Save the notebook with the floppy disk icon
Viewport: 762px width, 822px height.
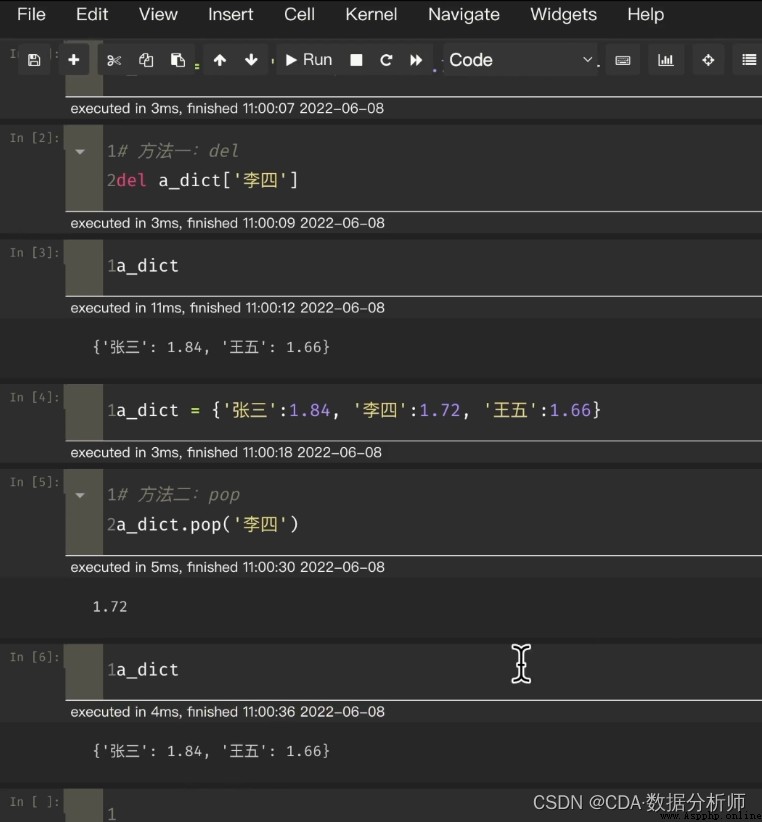pos(34,60)
